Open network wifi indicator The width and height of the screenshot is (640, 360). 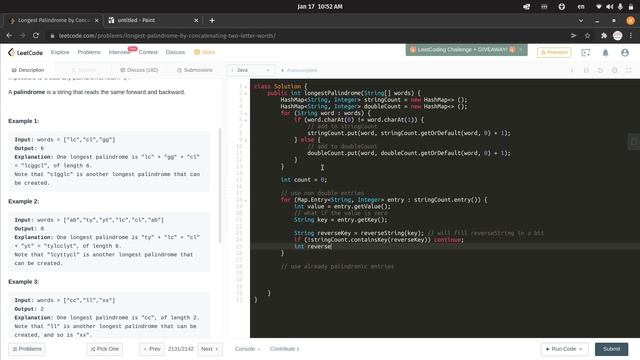(x=599, y=7)
